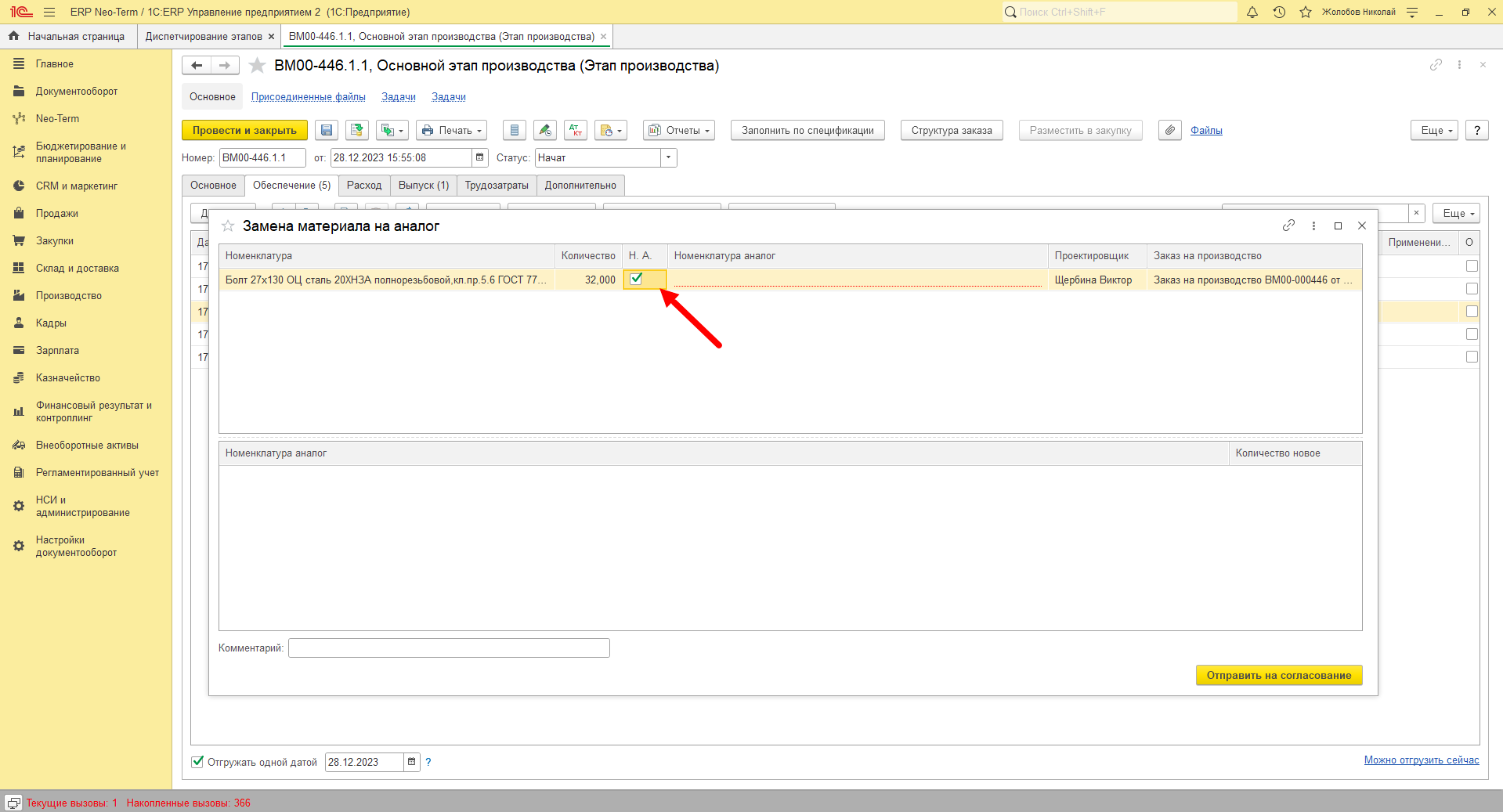Viewport: 1503px width, 812px height.
Task: Open favorites star in title bar
Action: [1306, 12]
